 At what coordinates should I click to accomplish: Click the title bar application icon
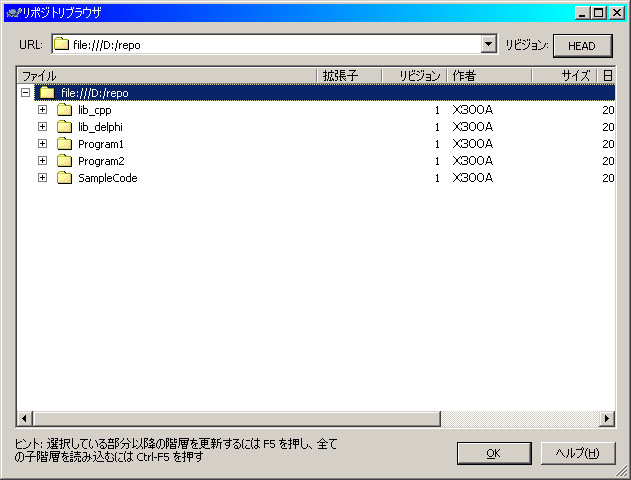pos(11,12)
